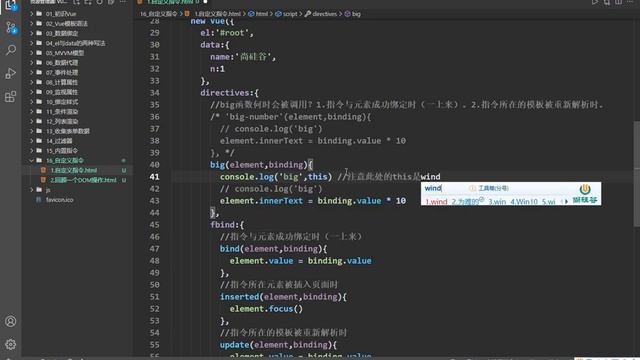Click the 工具箱(分号) IME toolbox link

493,188
